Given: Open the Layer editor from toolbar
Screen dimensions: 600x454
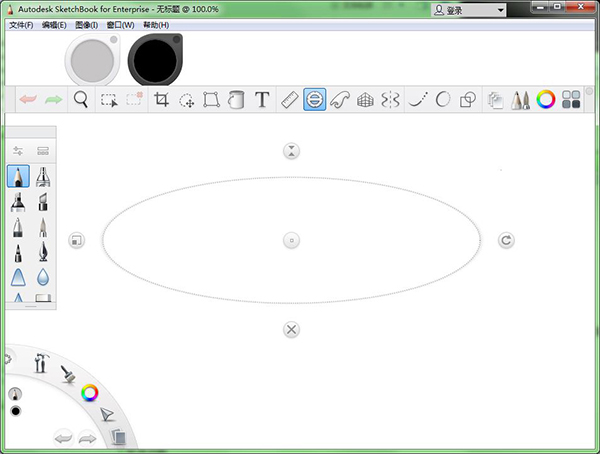Looking at the screenshot, I should (496, 100).
